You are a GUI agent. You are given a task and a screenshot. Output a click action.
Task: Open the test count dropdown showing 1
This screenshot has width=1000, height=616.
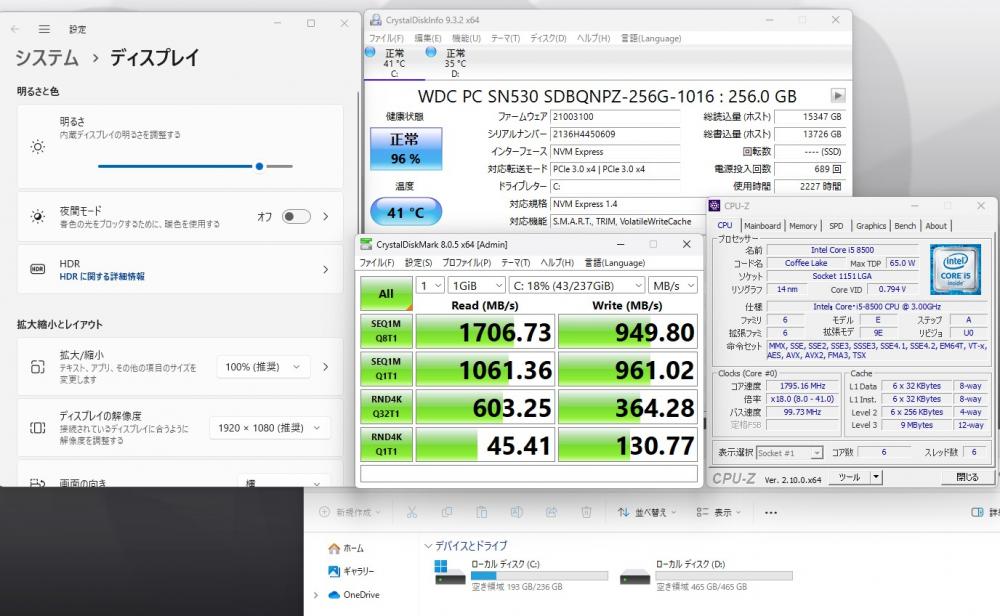pos(430,286)
